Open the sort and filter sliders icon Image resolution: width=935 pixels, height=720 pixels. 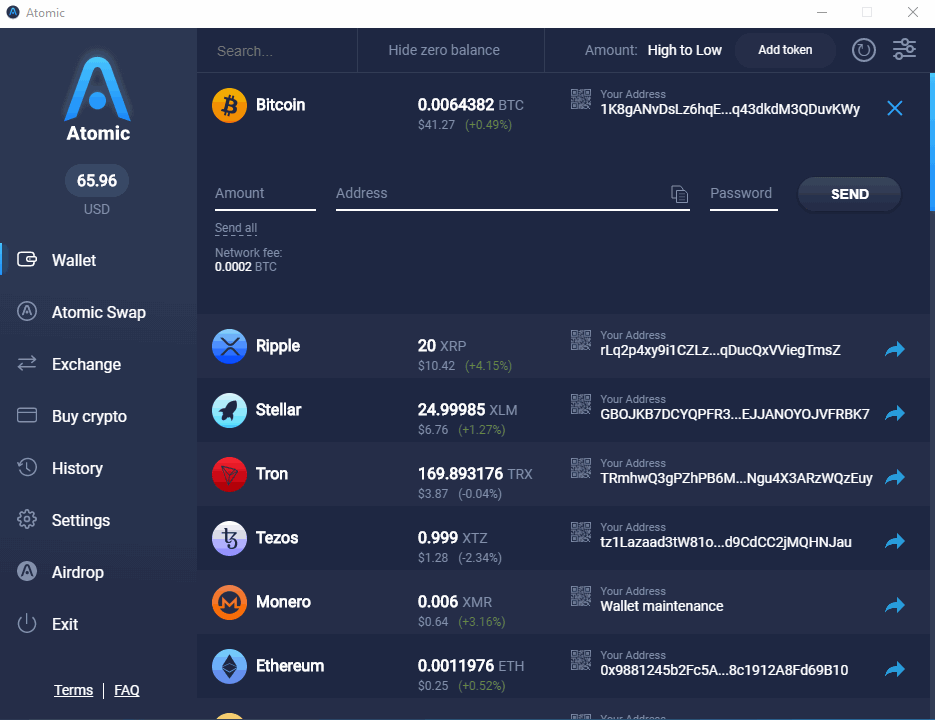[904, 48]
